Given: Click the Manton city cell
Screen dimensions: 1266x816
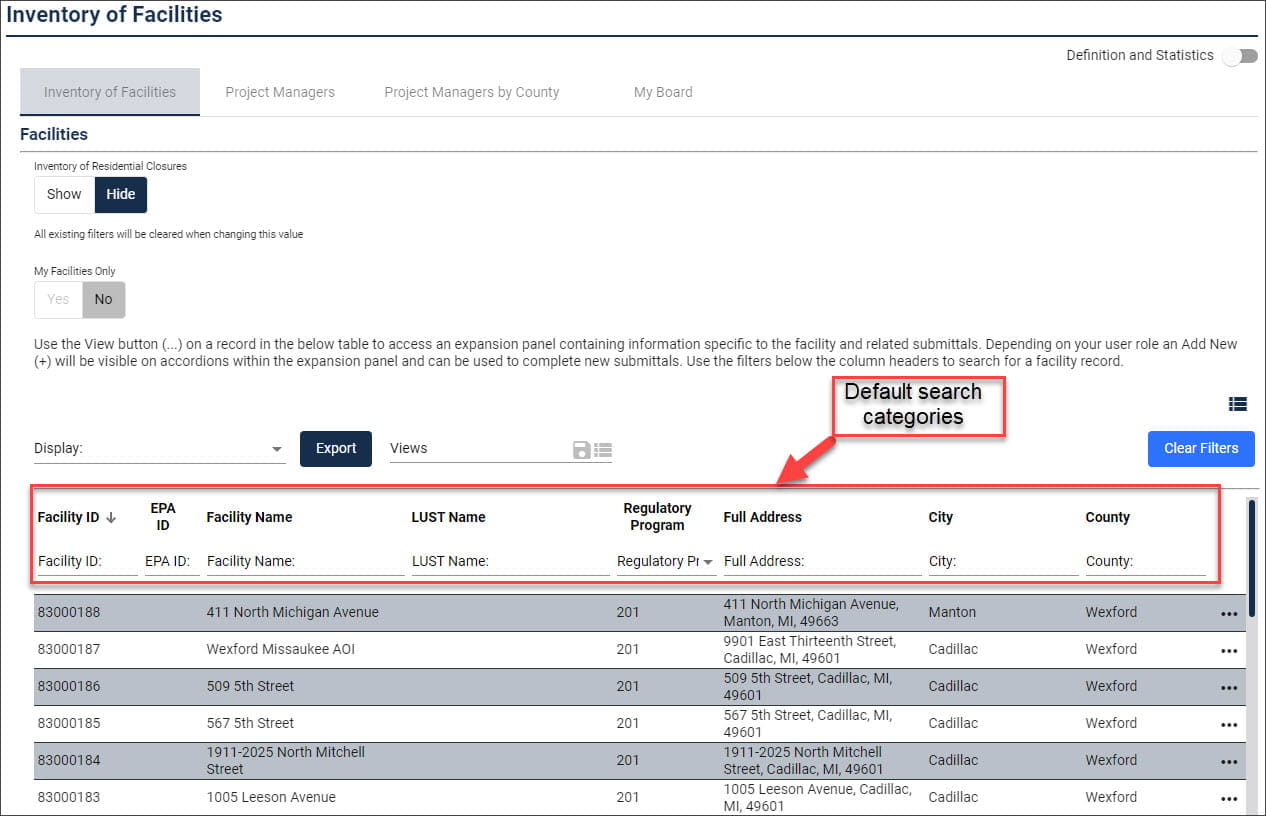Looking at the screenshot, I should coord(952,612).
